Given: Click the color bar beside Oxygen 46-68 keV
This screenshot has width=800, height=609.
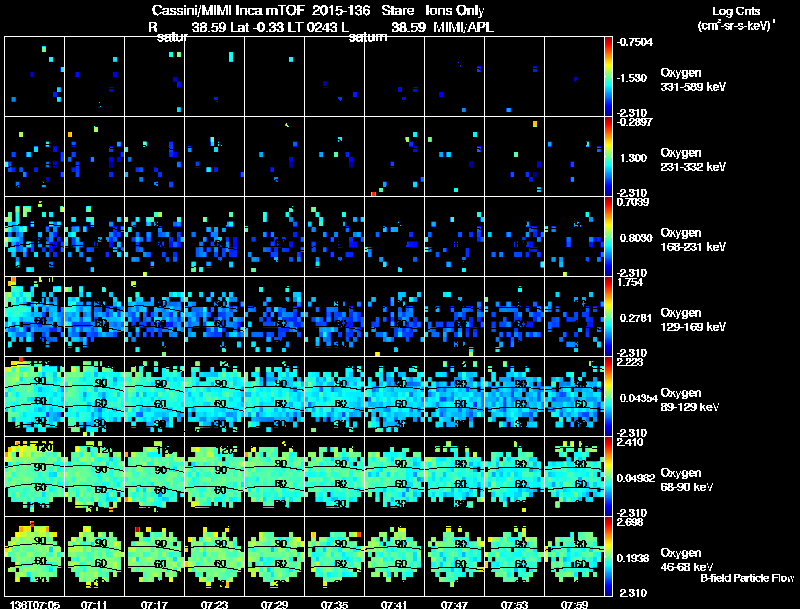Looking at the screenshot, I should coord(609,557).
